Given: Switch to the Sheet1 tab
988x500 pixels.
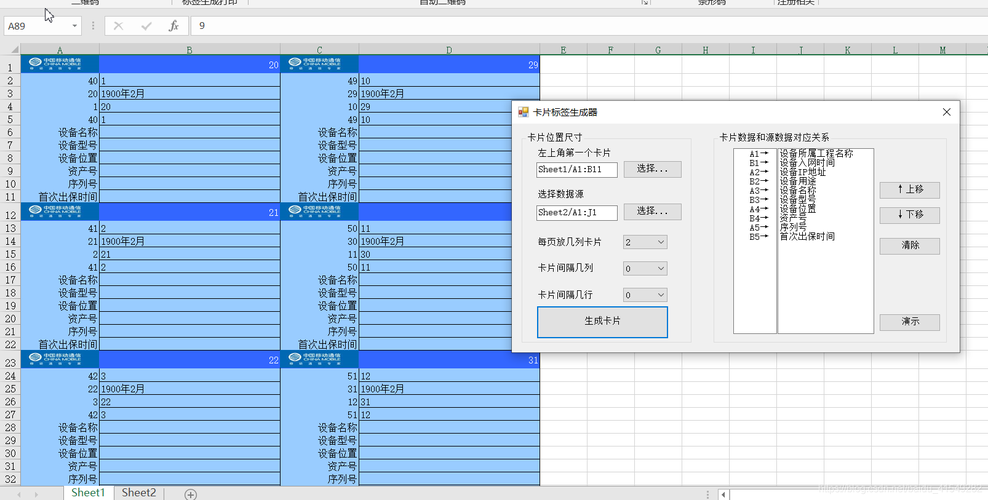Looking at the screenshot, I should [88, 492].
